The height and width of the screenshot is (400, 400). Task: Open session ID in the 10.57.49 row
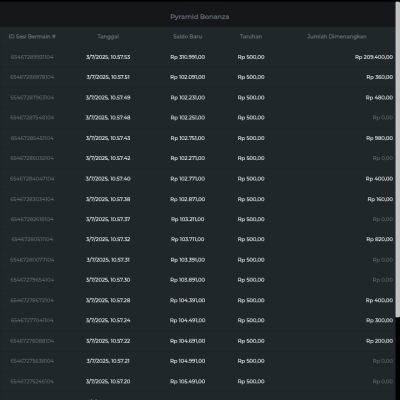pos(32,98)
